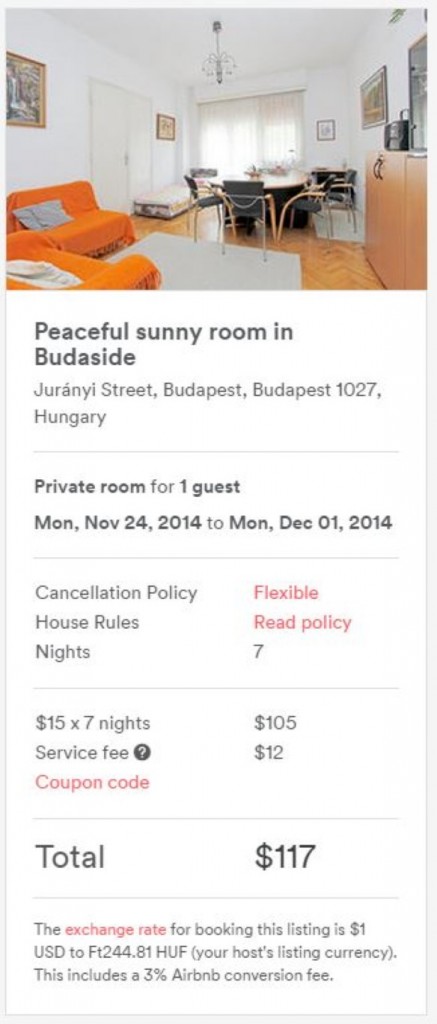The image size is (437, 1024).
Task: Click the Total label
Action: coord(69,857)
